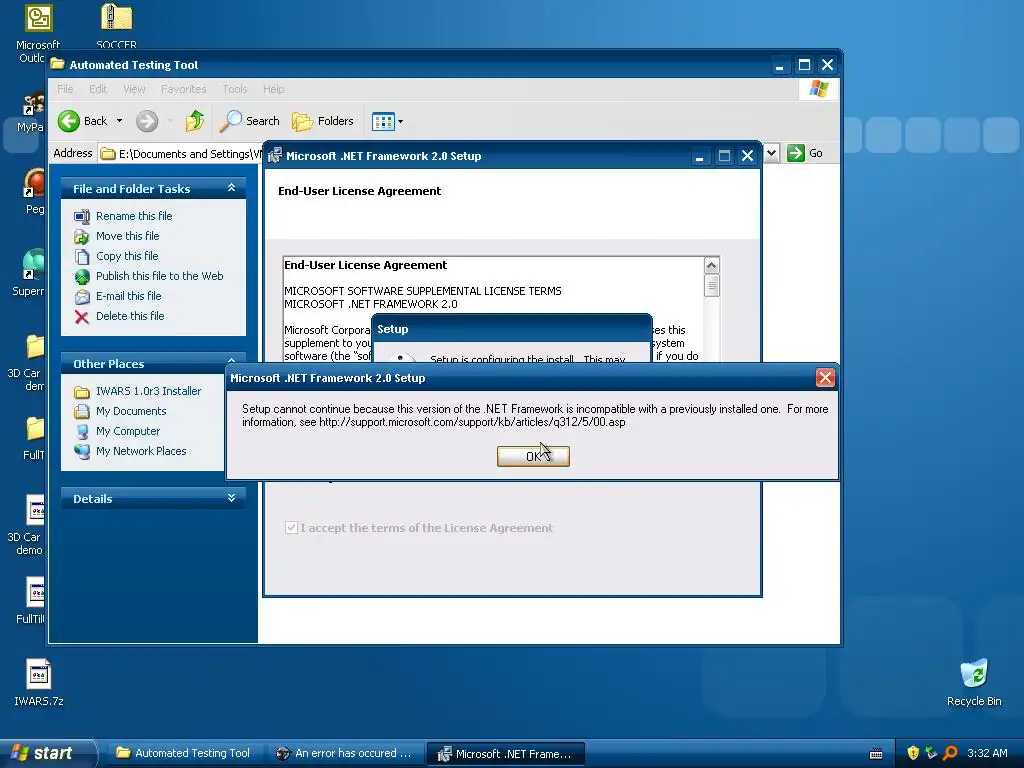Click the Copy this file link
The height and width of the screenshot is (768, 1024).
point(127,256)
